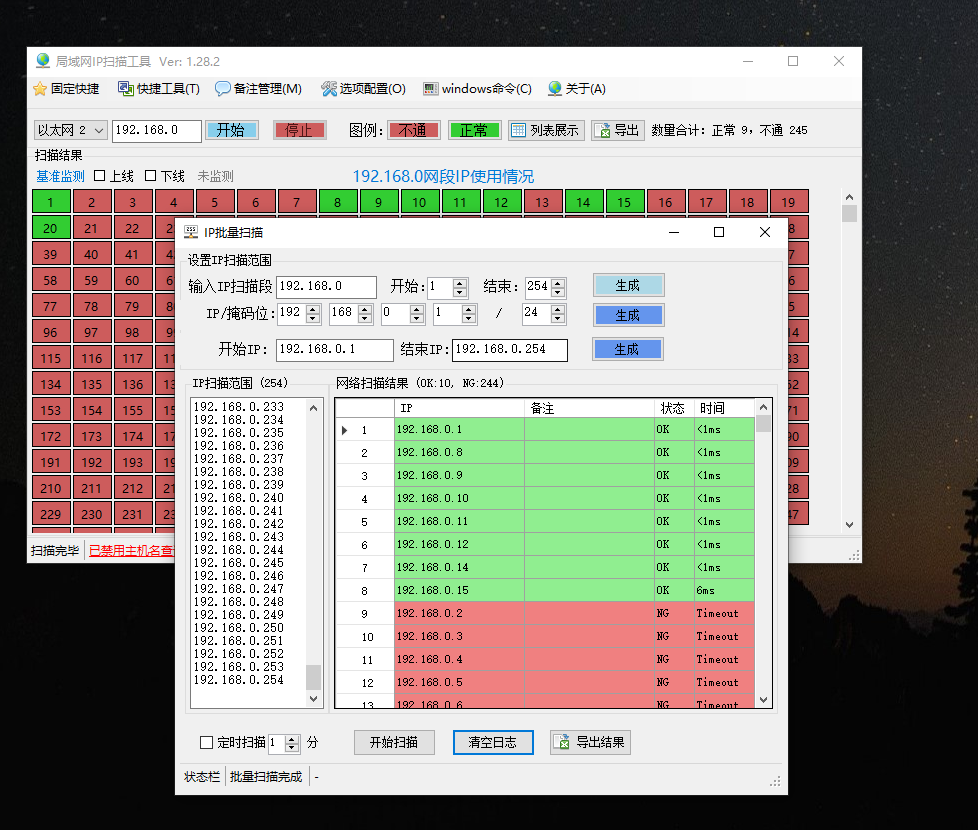The image size is (978, 830).
Task: Click the 清空日志 button
Action: pos(493,742)
